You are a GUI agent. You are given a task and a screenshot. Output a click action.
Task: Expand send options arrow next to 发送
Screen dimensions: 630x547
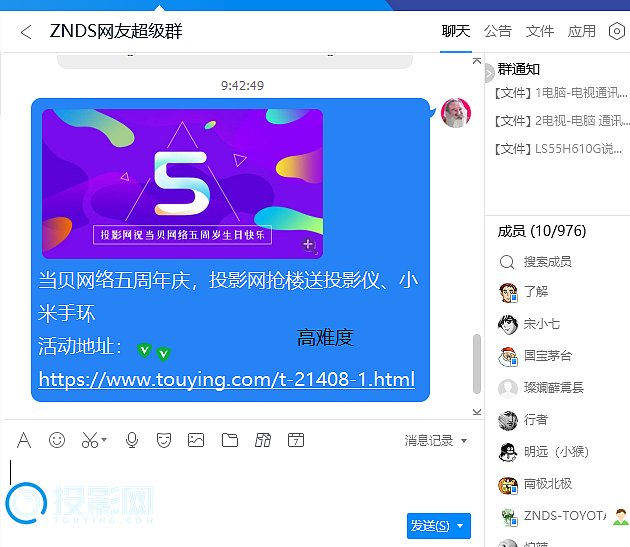[x=461, y=525]
